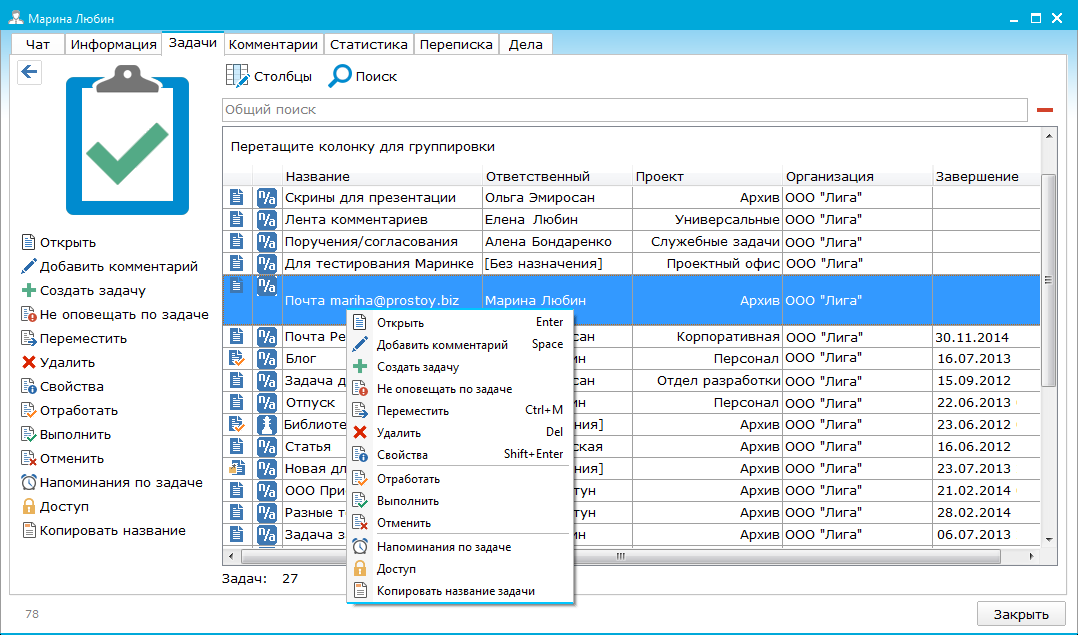The image size is (1078, 635).
Task: Click the large clipboard checkmark image
Action: pyautogui.click(x=127, y=140)
